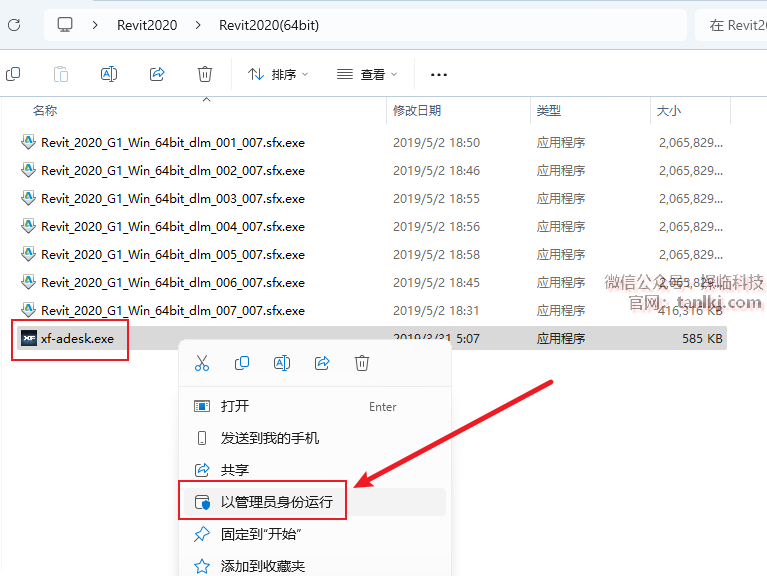The height and width of the screenshot is (576, 767).
Task: Click the 585 KB size cell
Action: tap(702, 338)
